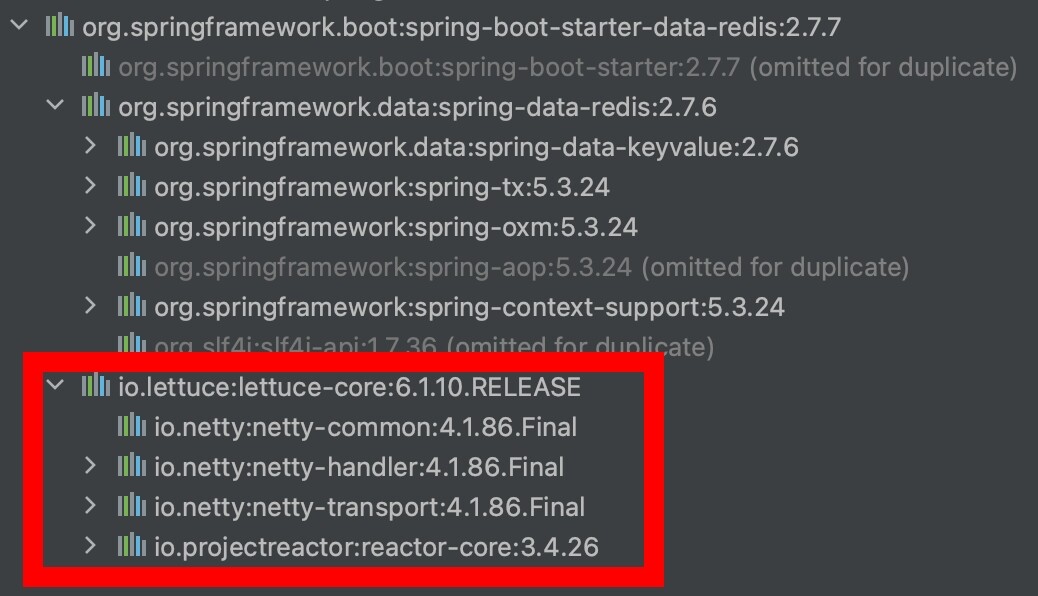Click library icon beside lettuce-core
The image size is (1038, 596).
point(96,386)
